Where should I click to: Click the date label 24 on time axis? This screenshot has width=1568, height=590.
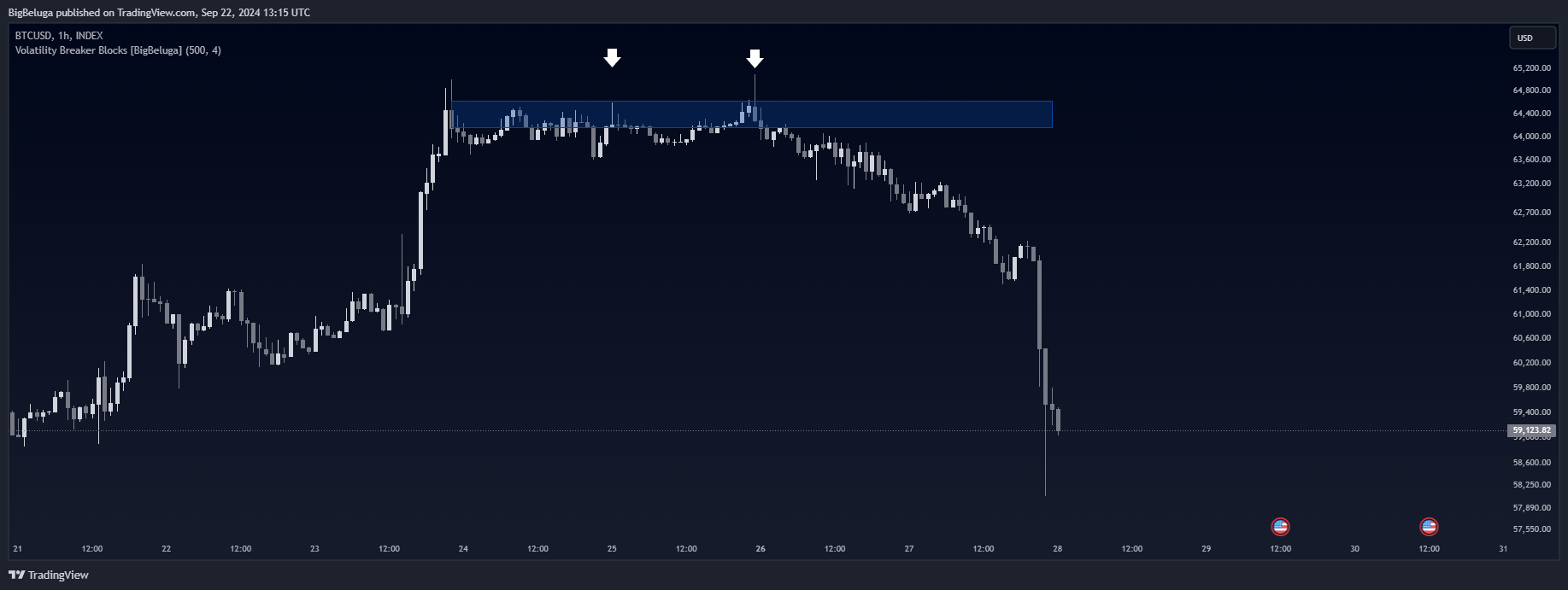point(463,549)
